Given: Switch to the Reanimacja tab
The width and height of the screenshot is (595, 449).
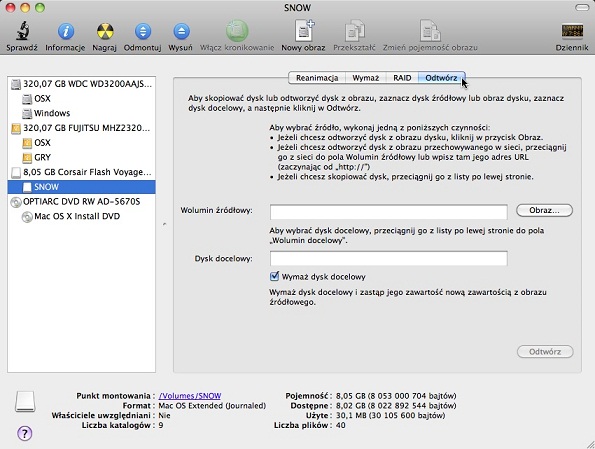Looking at the screenshot, I should click(x=317, y=78).
